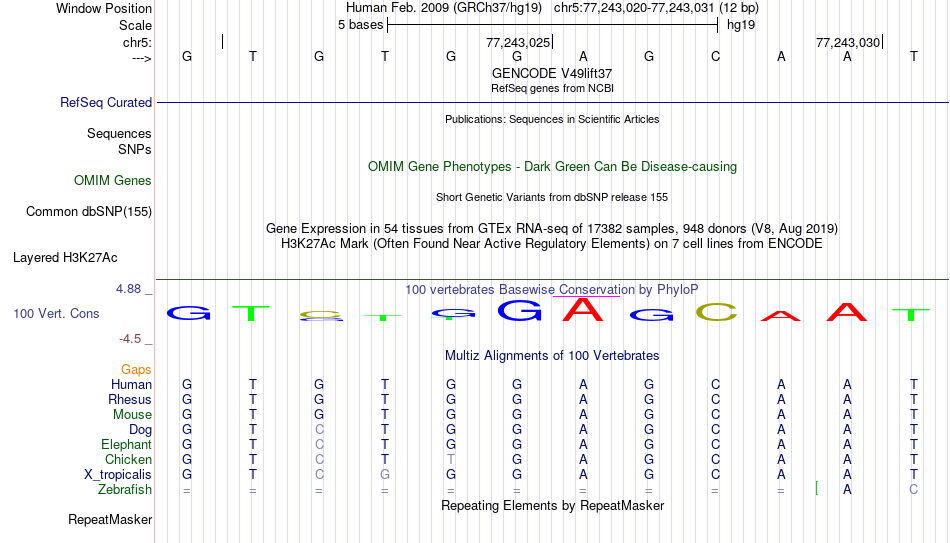Select the Zebrafish alignment row label
The height and width of the screenshot is (543, 950).
click(125, 489)
